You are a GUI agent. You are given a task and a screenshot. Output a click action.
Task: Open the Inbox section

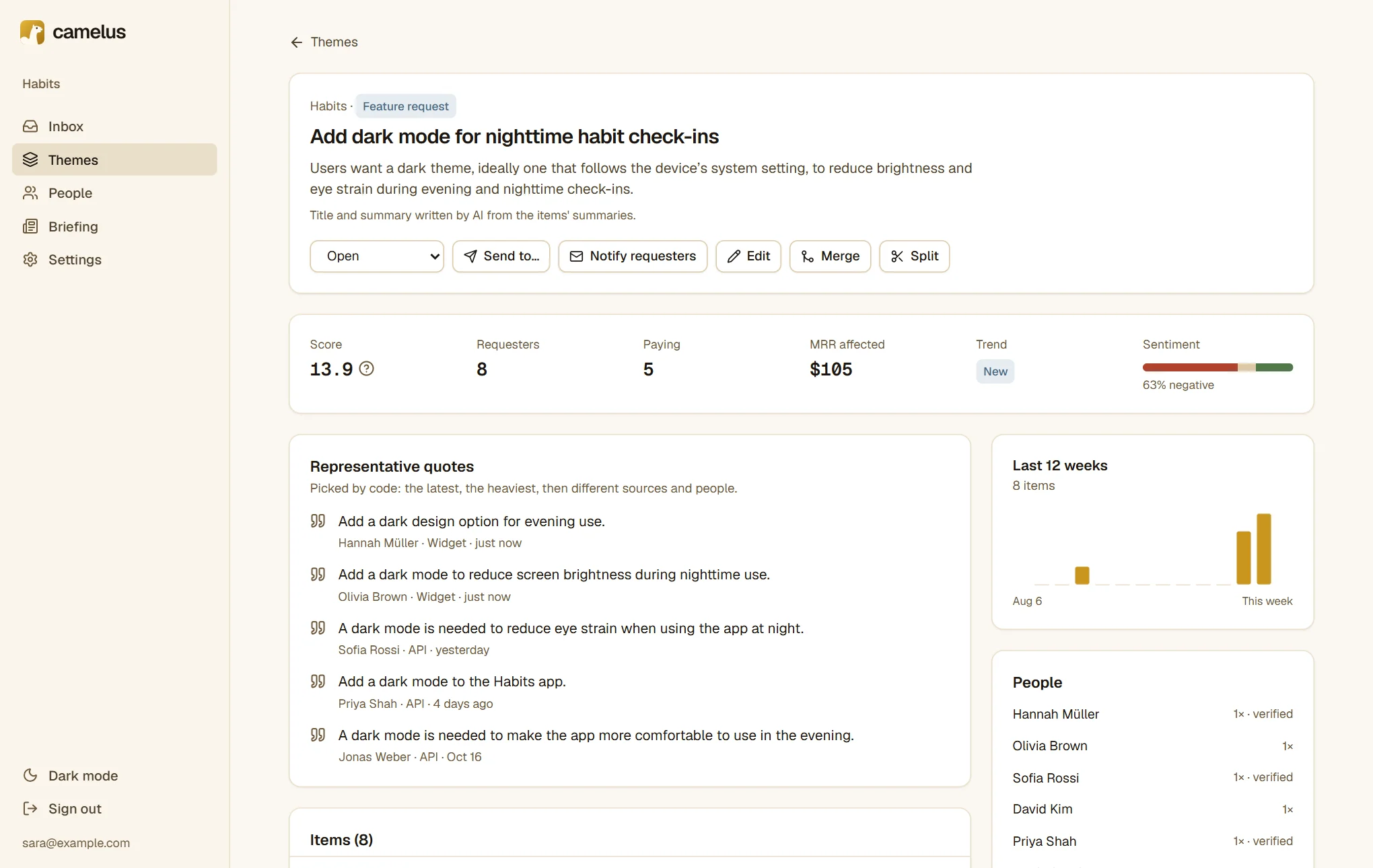[114, 126]
